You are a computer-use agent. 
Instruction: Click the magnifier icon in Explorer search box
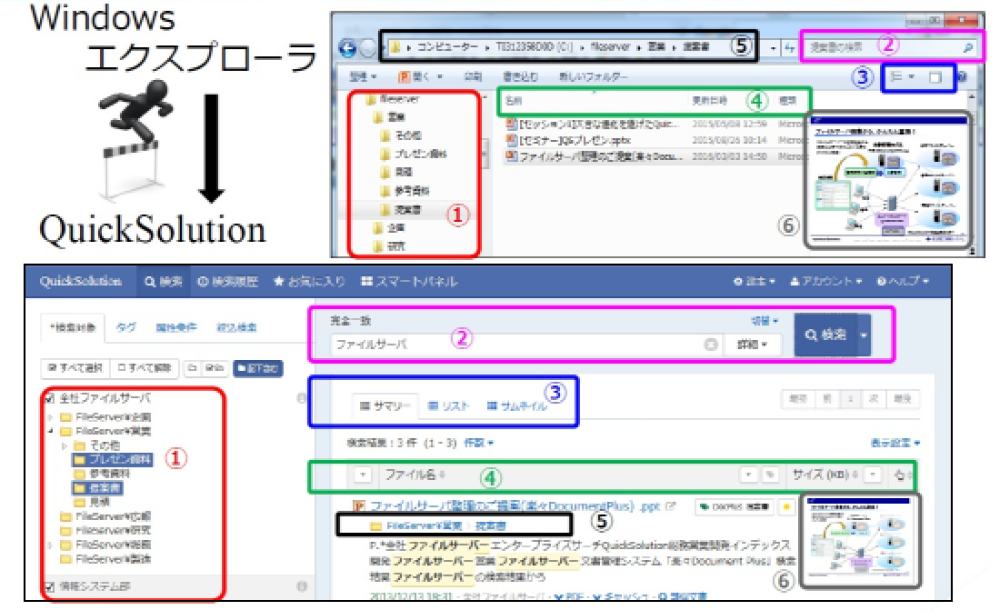click(x=967, y=47)
